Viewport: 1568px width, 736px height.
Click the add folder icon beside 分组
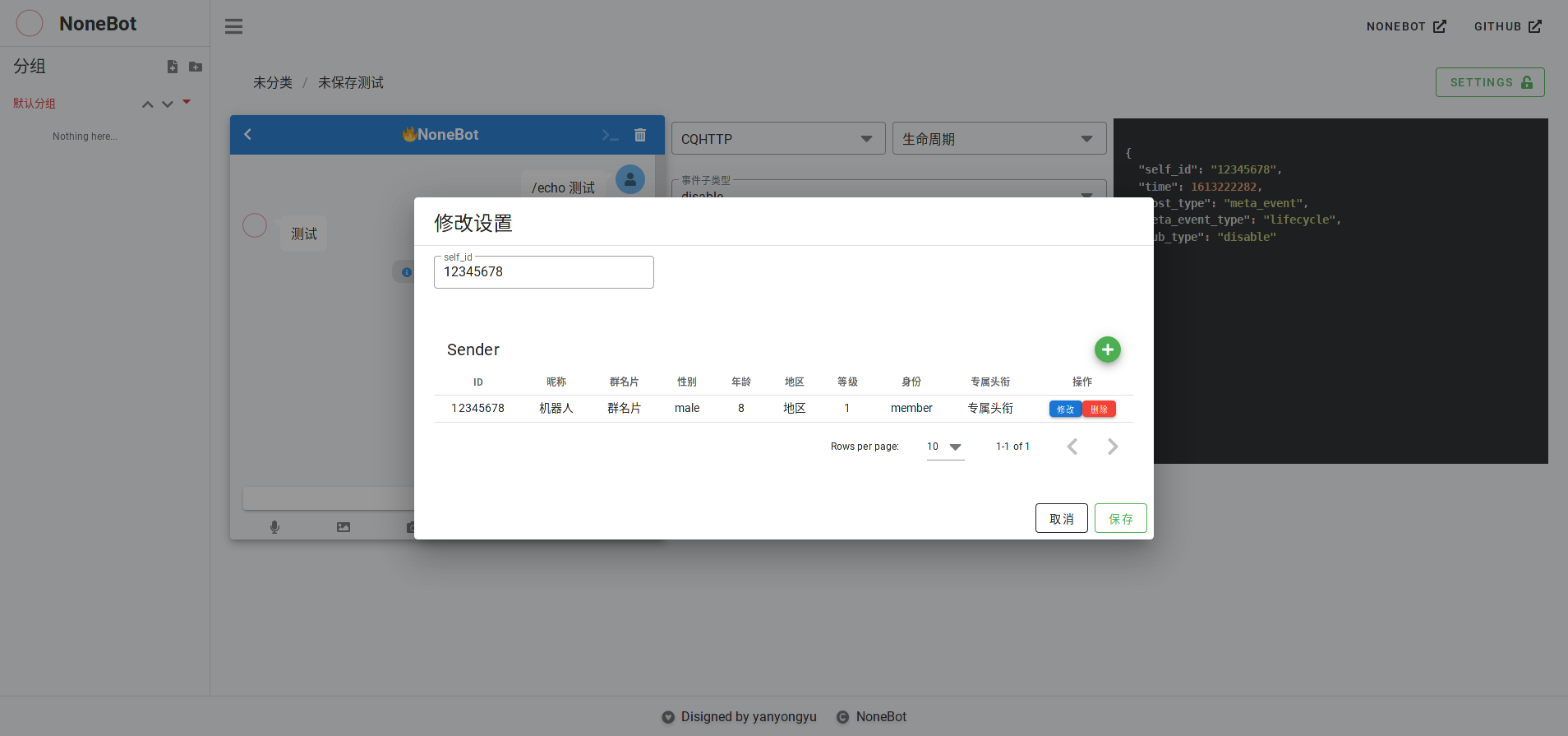tap(196, 67)
